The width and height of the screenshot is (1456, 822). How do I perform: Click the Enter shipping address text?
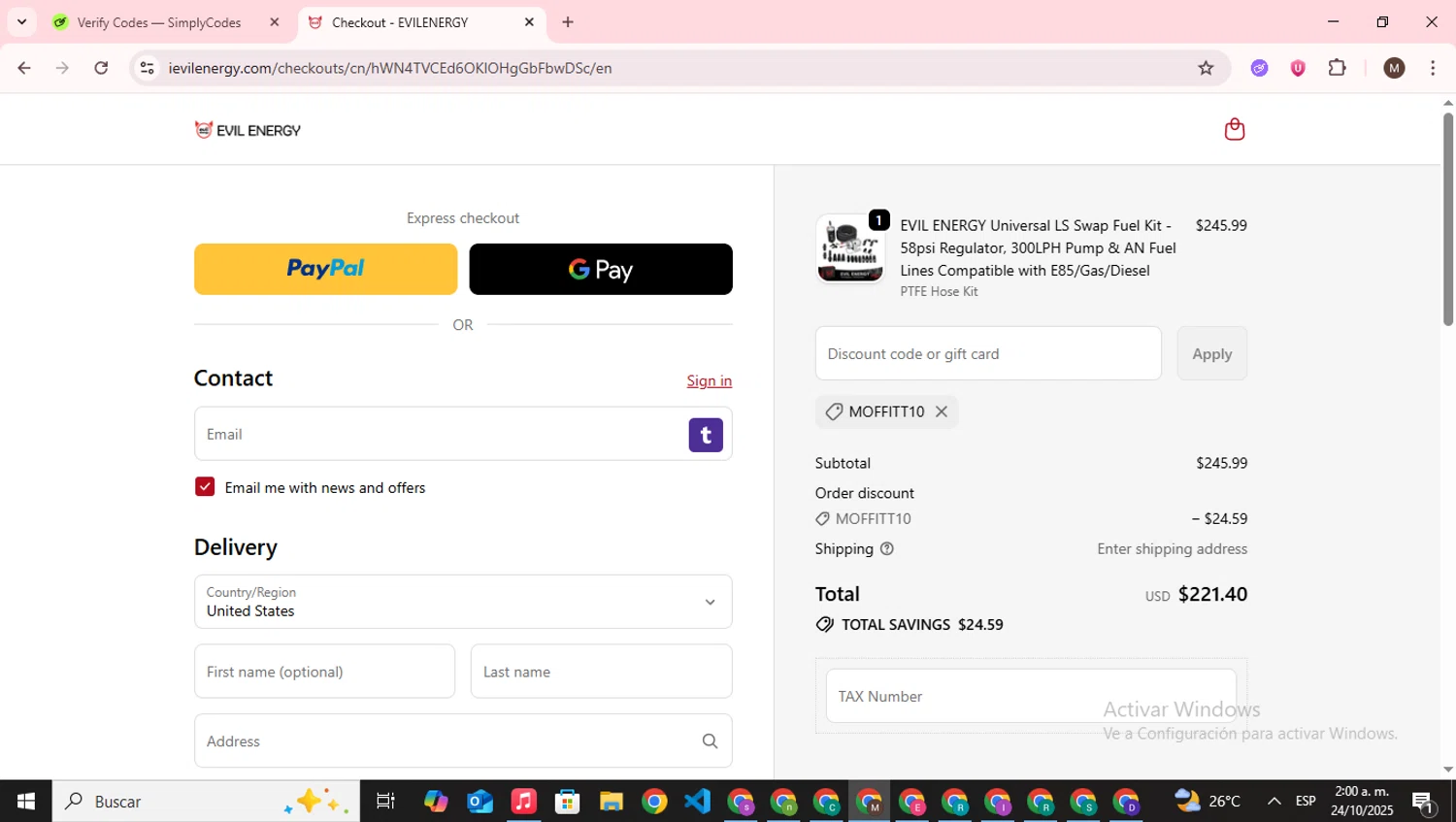(x=1172, y=549)
